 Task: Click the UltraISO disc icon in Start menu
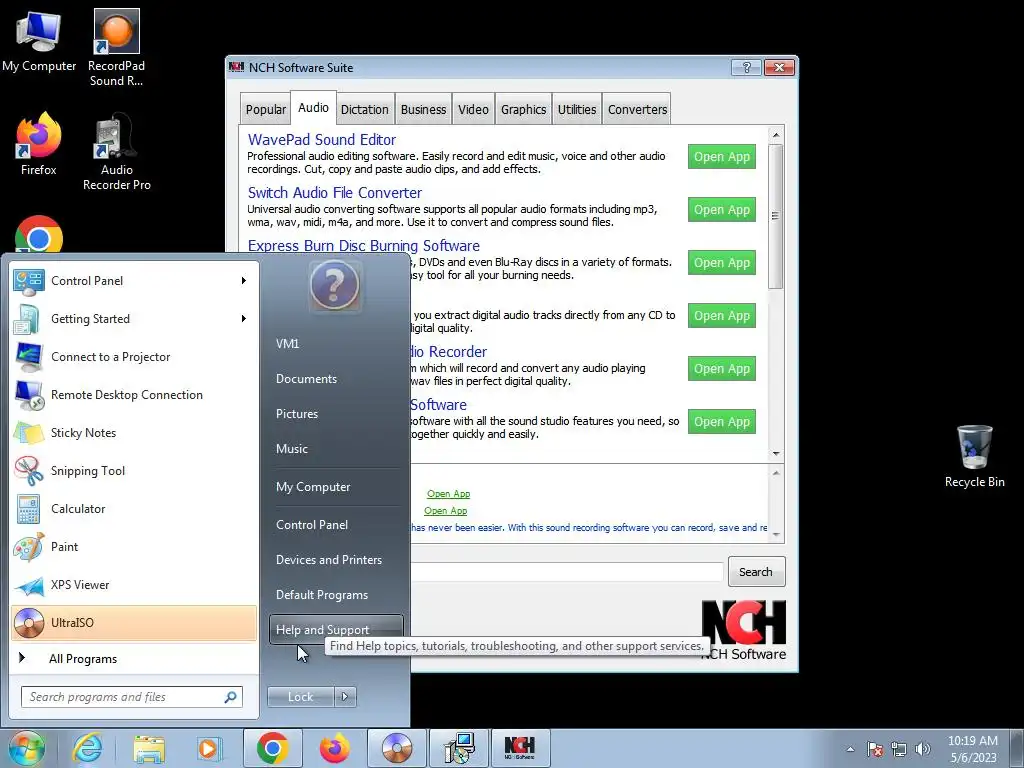(29, 622)
